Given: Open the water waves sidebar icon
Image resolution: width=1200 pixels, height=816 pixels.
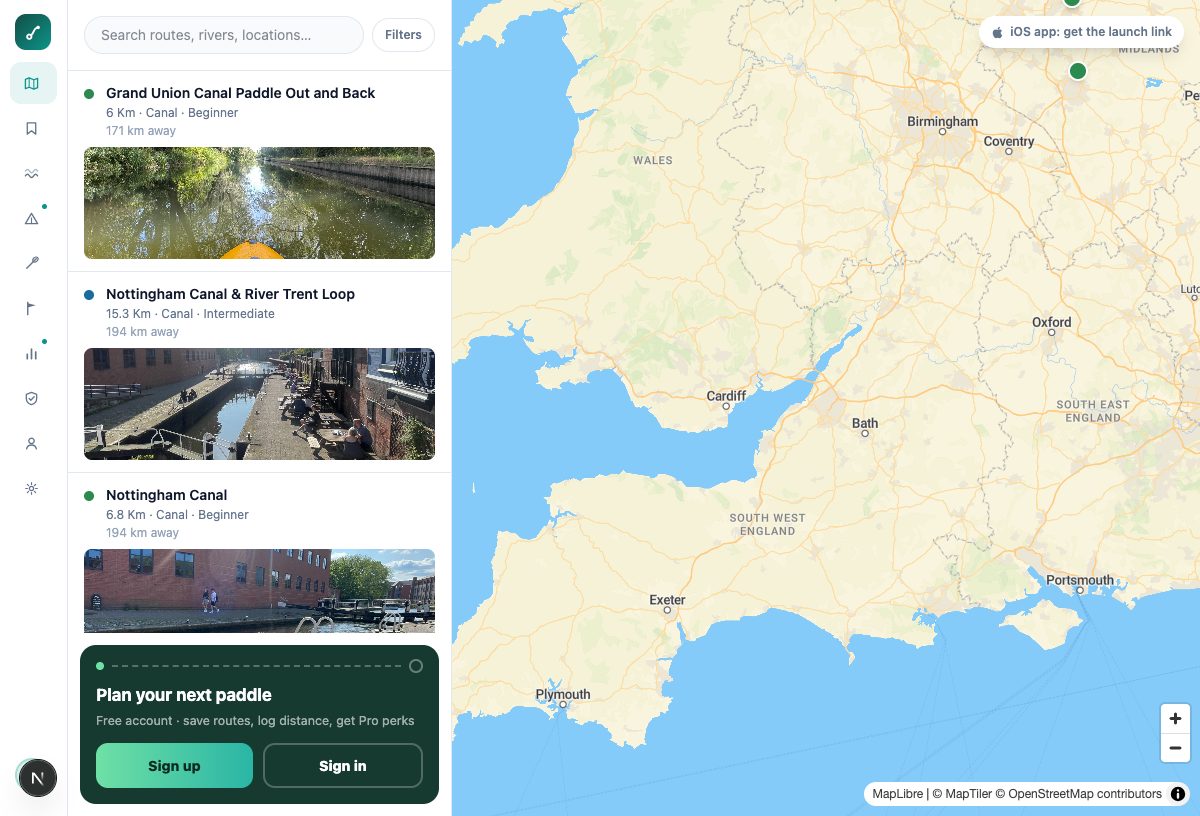Looking at the screenshot, I should point(33,173).
